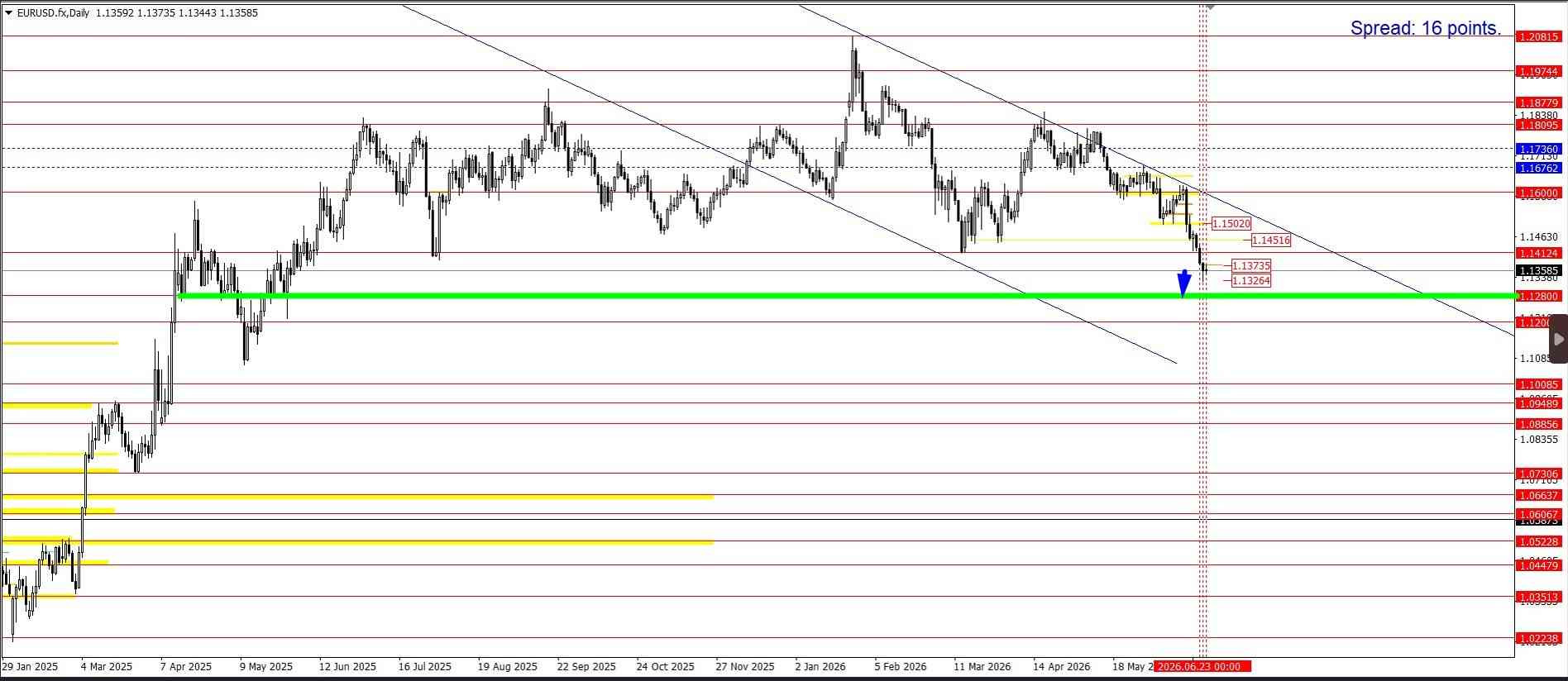
Task: Click the 1.06637 price level label
Action: 1539,496
